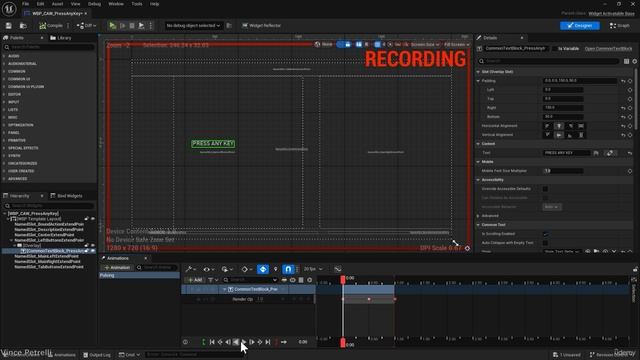Select NamedSlot_CenterExtendPoint in hierarchy

coord(44,235)
